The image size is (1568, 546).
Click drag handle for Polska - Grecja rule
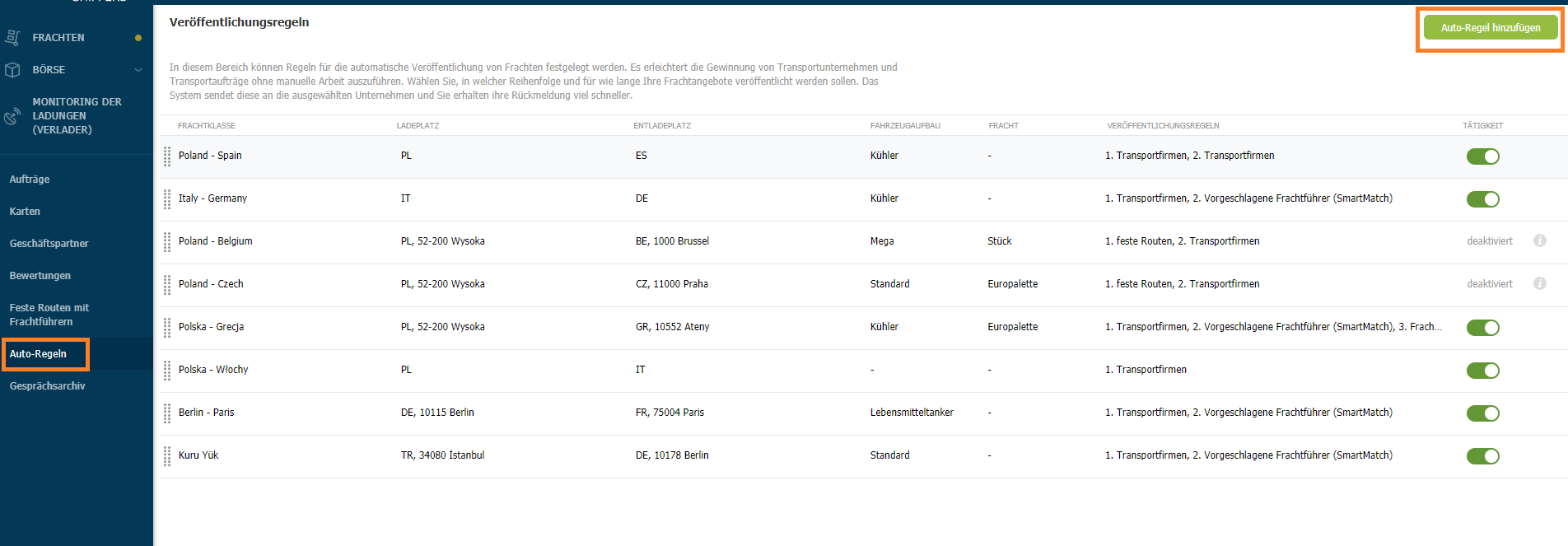coord(167,328)
